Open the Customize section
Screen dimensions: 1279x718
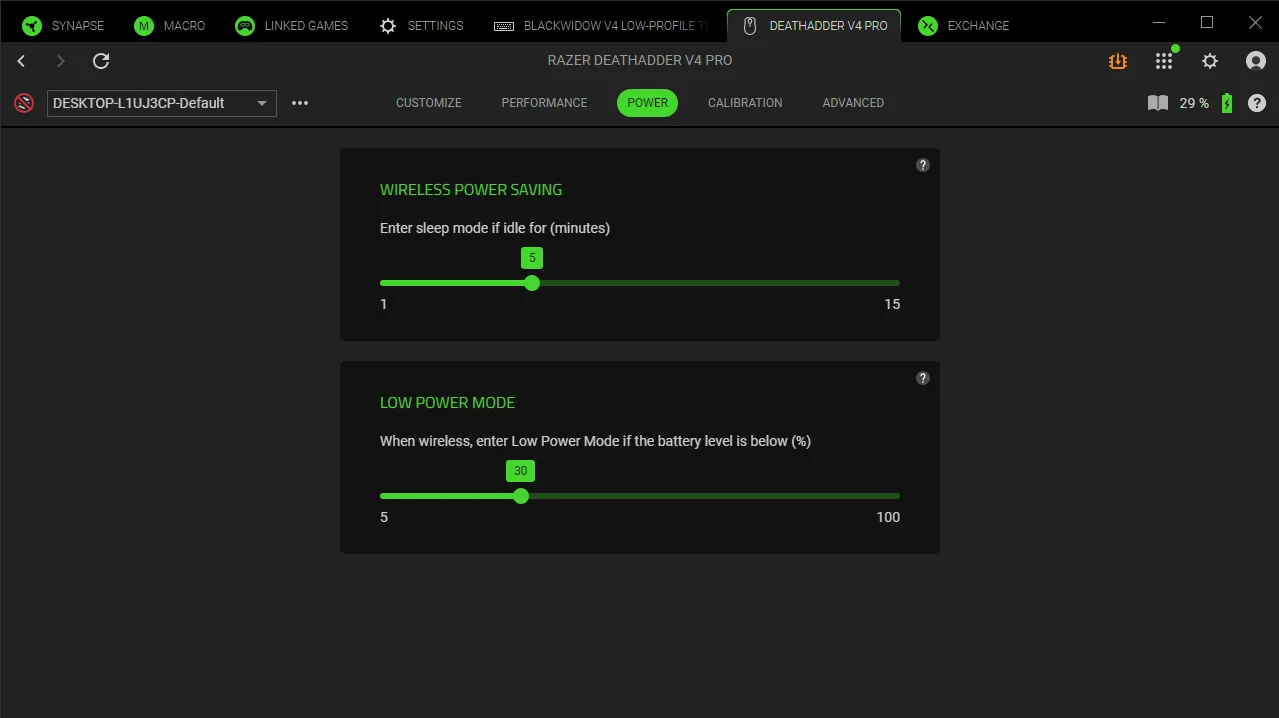[429, 103]
